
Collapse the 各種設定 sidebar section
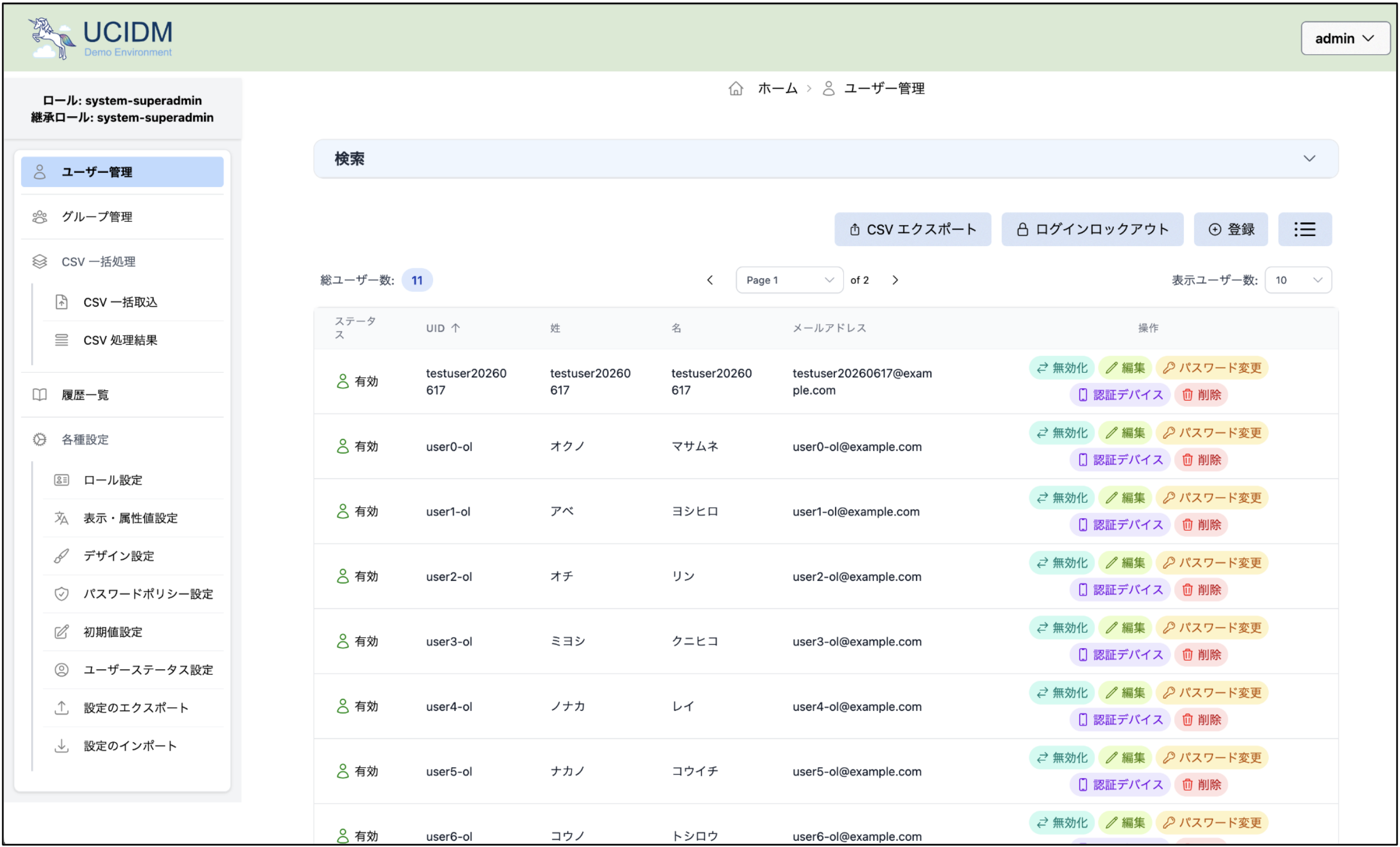tap(122, 439)
